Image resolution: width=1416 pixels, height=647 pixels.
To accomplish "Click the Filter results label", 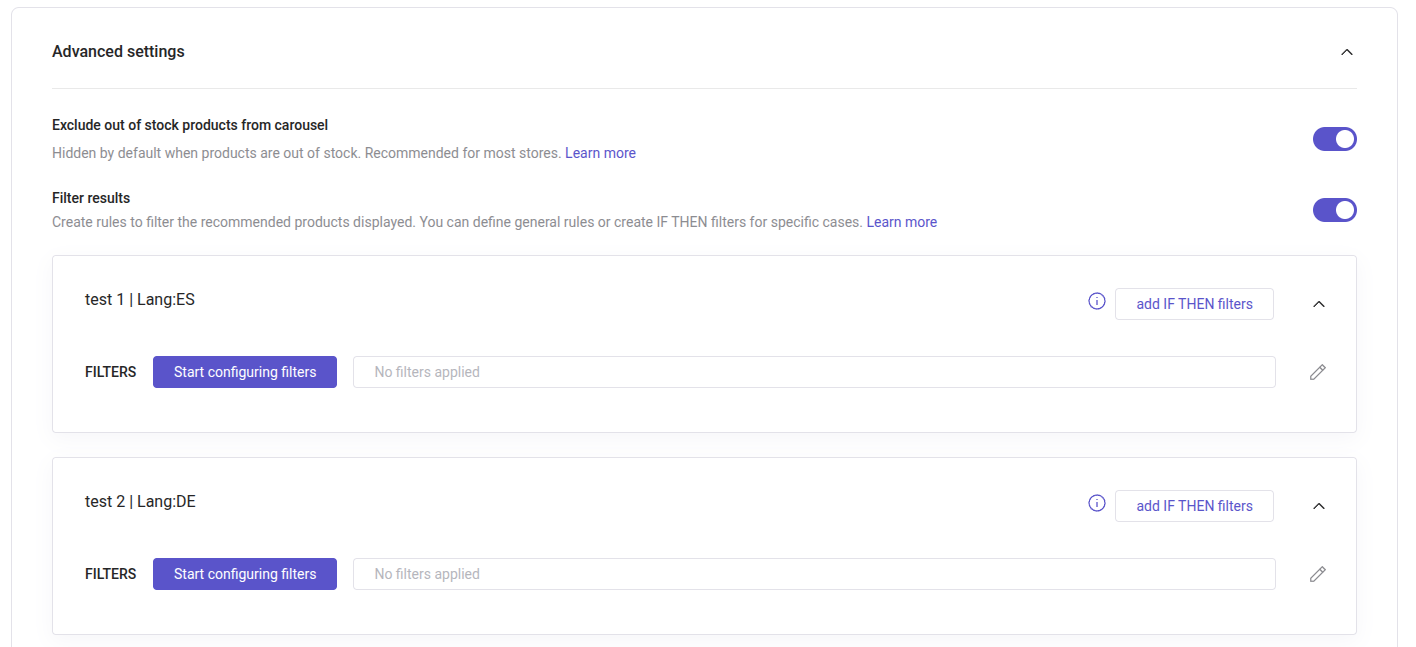I will point(91,198).
